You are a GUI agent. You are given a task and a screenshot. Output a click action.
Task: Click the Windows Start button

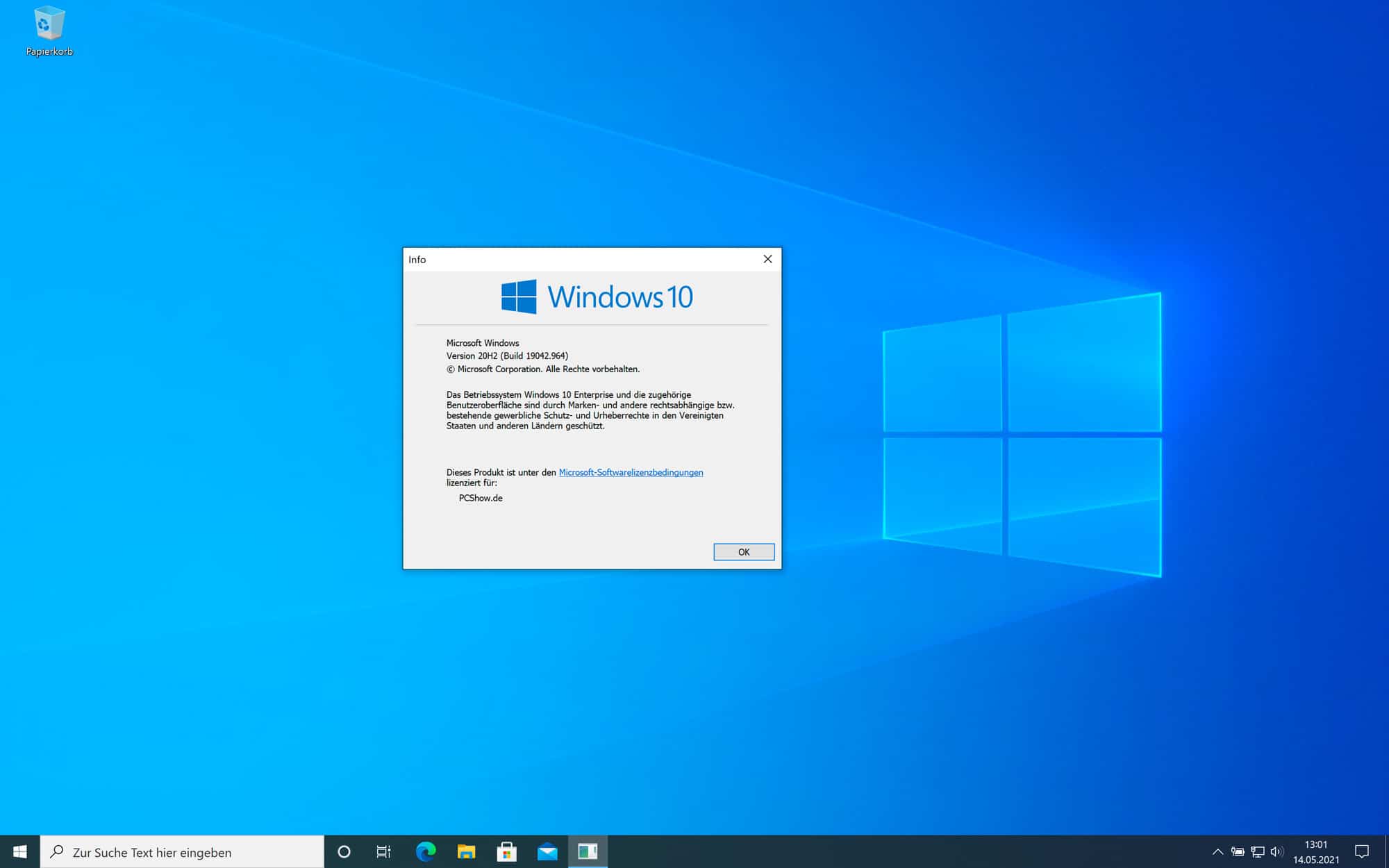coord(19,851)
